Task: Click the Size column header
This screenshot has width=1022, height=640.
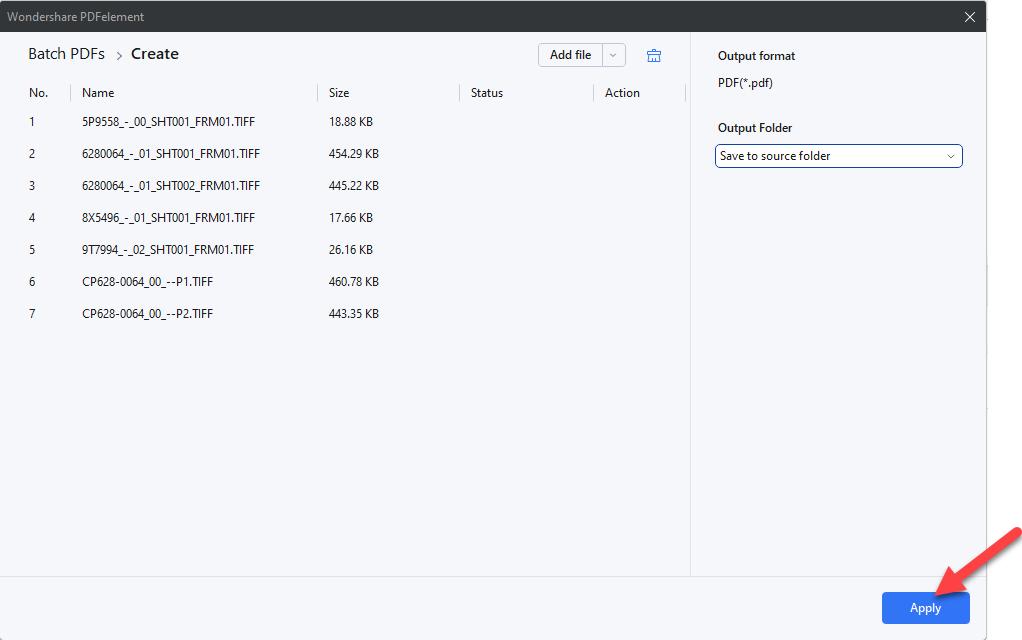Action: click(x=339, y=93)
